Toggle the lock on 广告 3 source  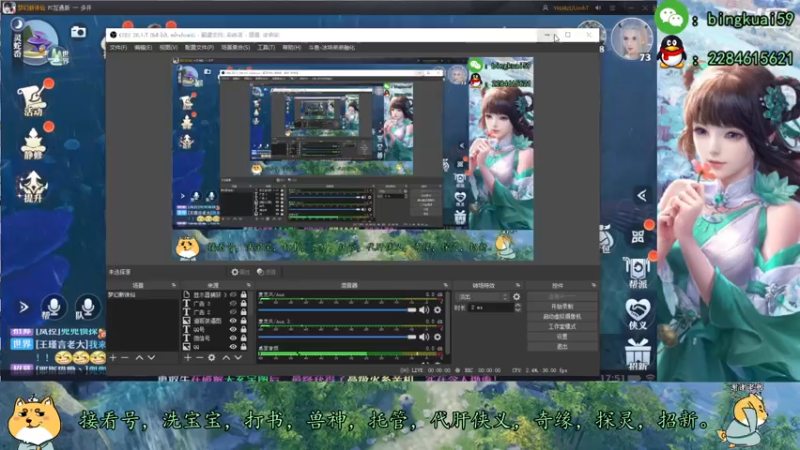click(x=243, y=304)
